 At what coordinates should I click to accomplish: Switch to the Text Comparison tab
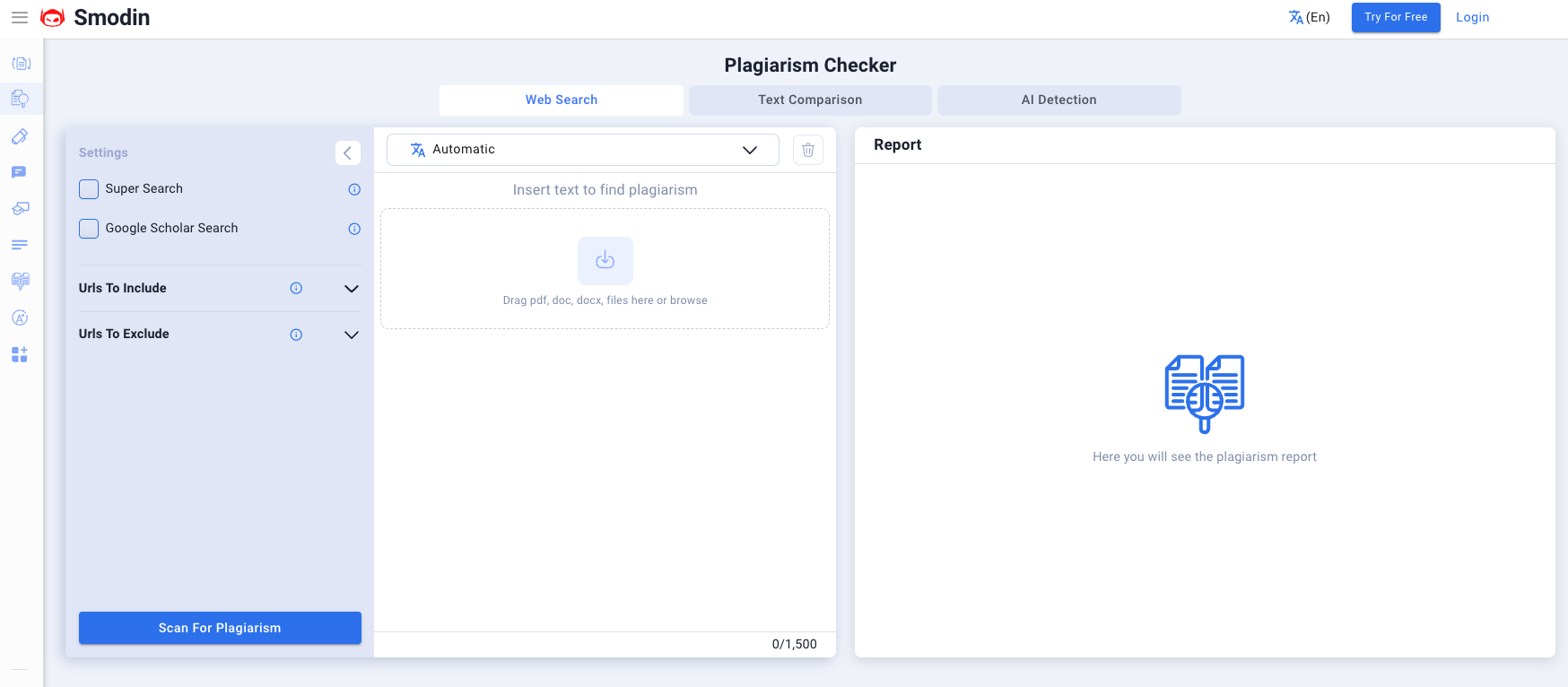point(810,100)
